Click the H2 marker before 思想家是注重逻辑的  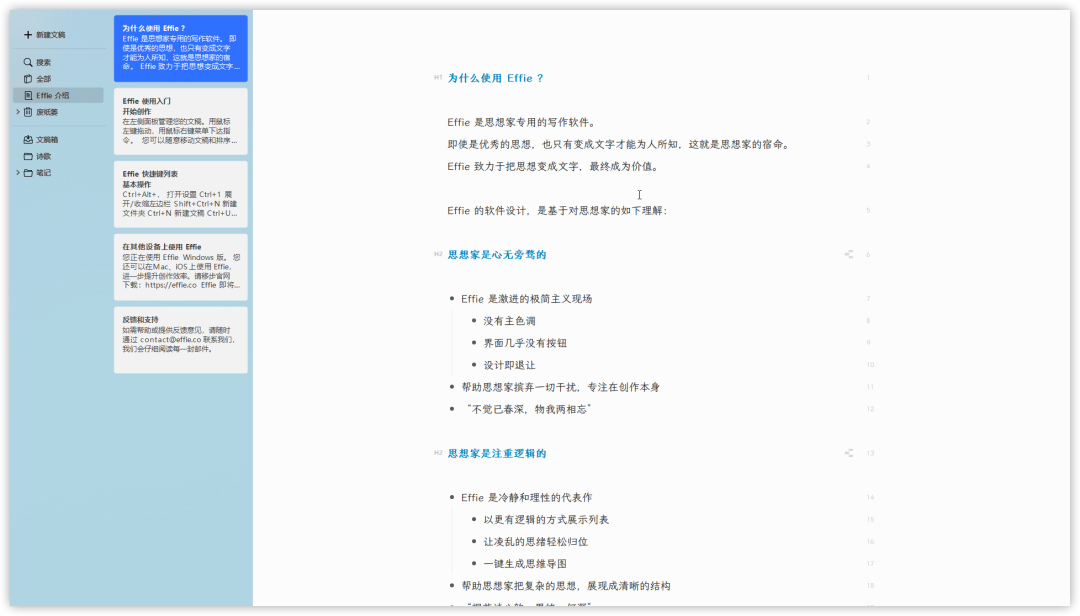click(x=438, y=453)
